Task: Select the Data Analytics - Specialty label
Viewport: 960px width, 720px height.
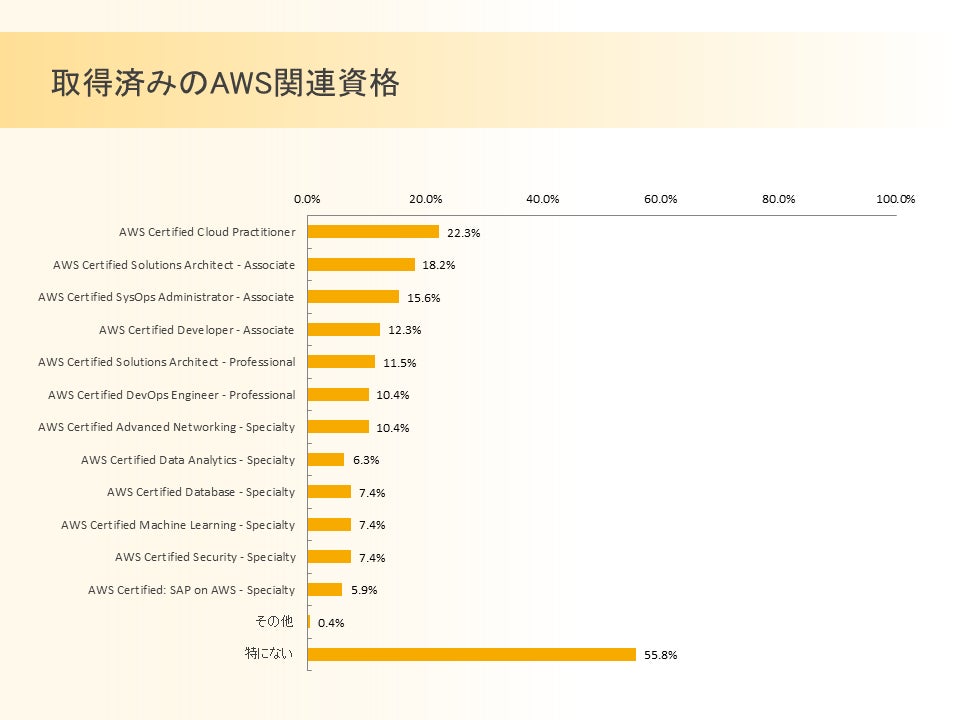Action: point(188,460)
